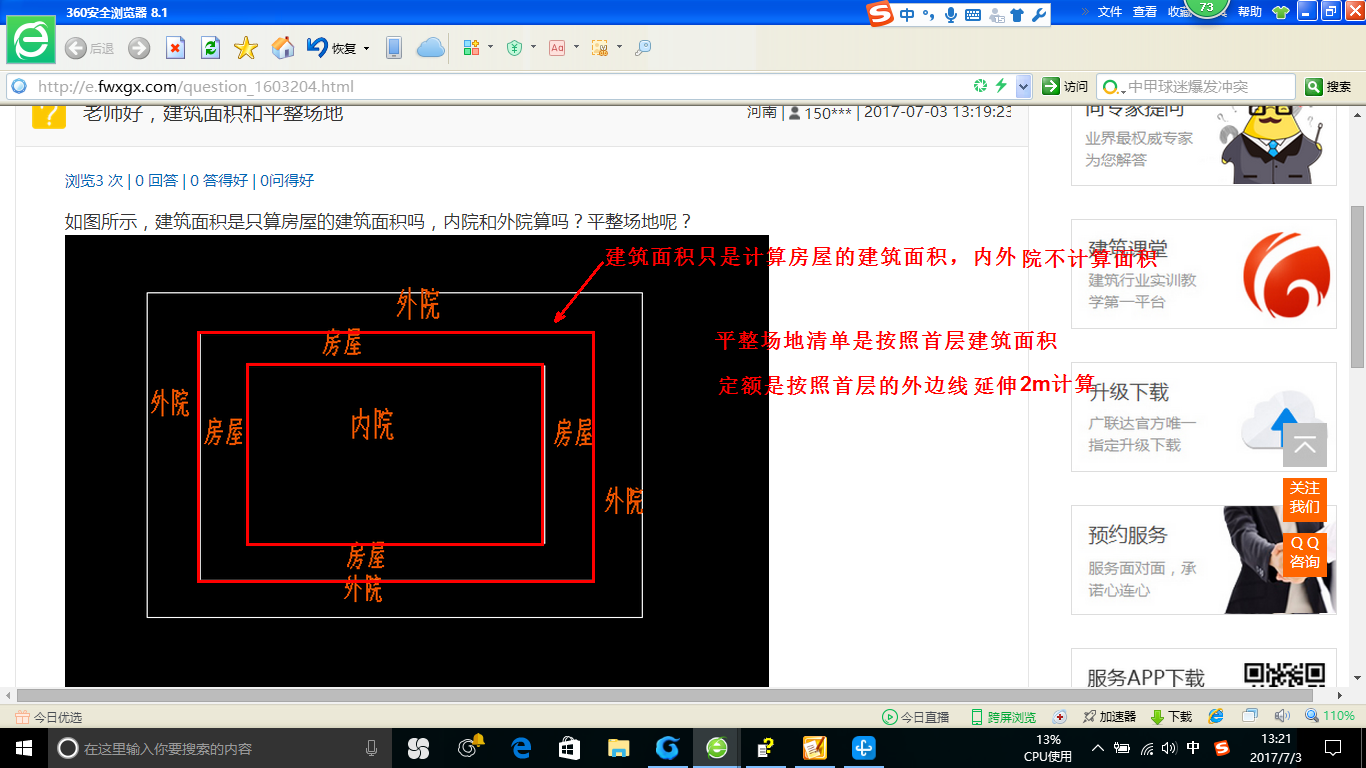Click the 升级下载 sidebar banner
This screenshot has width=1366, height=768.
(x=1204, y=417)
